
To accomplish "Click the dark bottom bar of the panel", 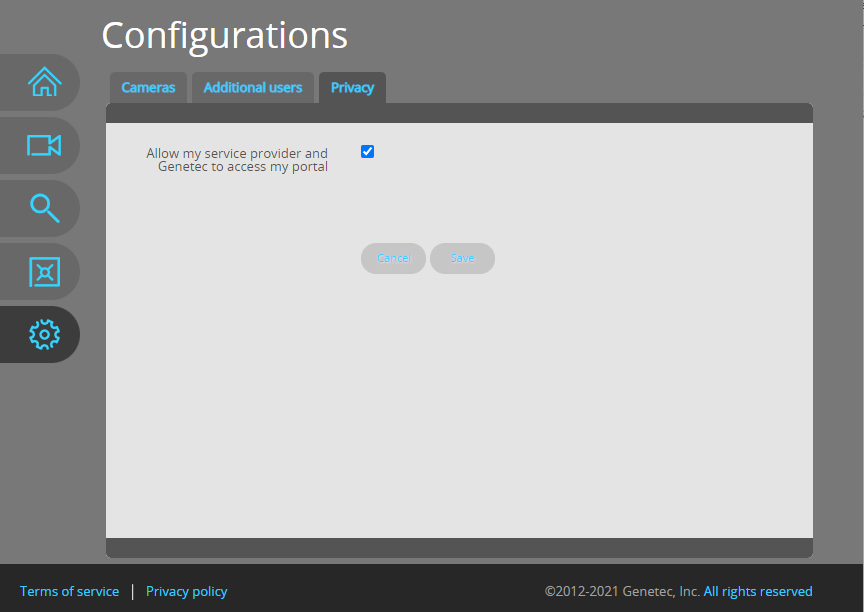I will pyautogui.click(x=459, y=548).
